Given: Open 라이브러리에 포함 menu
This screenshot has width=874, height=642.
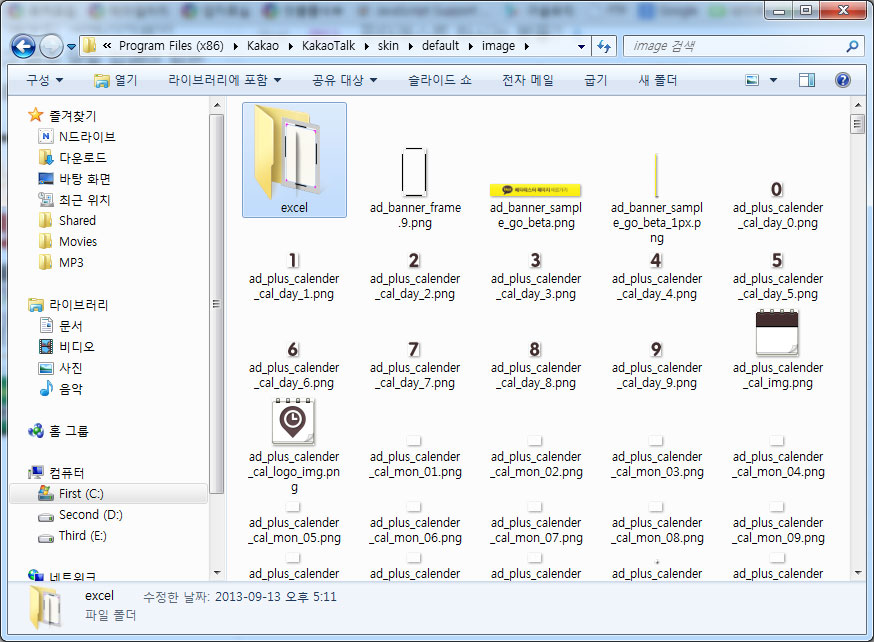Looking at the screenshot, I should [x=224, y=80].
